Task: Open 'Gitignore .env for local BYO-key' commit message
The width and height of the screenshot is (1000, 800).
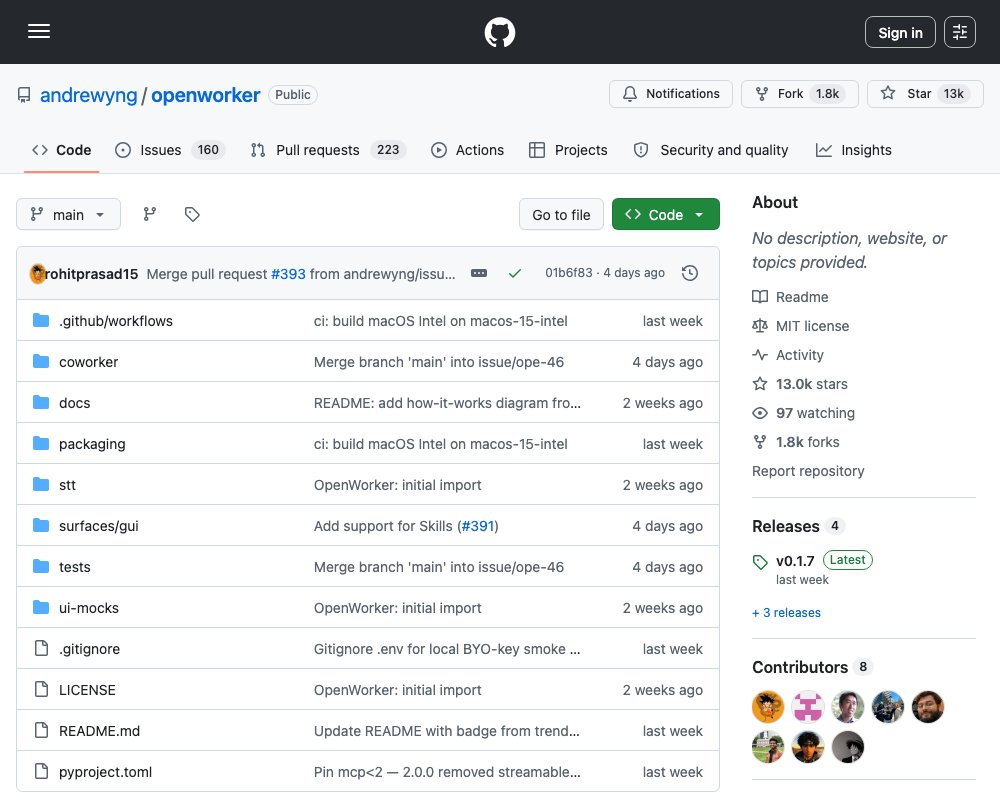Action: [x=447, y=649]
